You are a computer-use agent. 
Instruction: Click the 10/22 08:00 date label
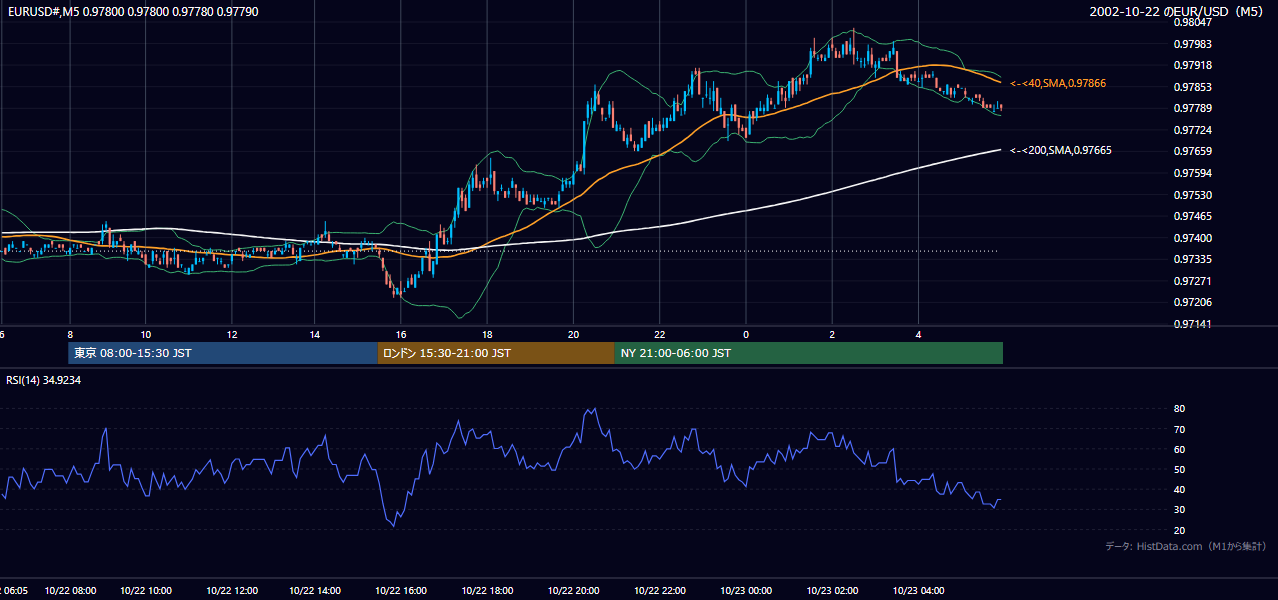(x=70, y=591)
